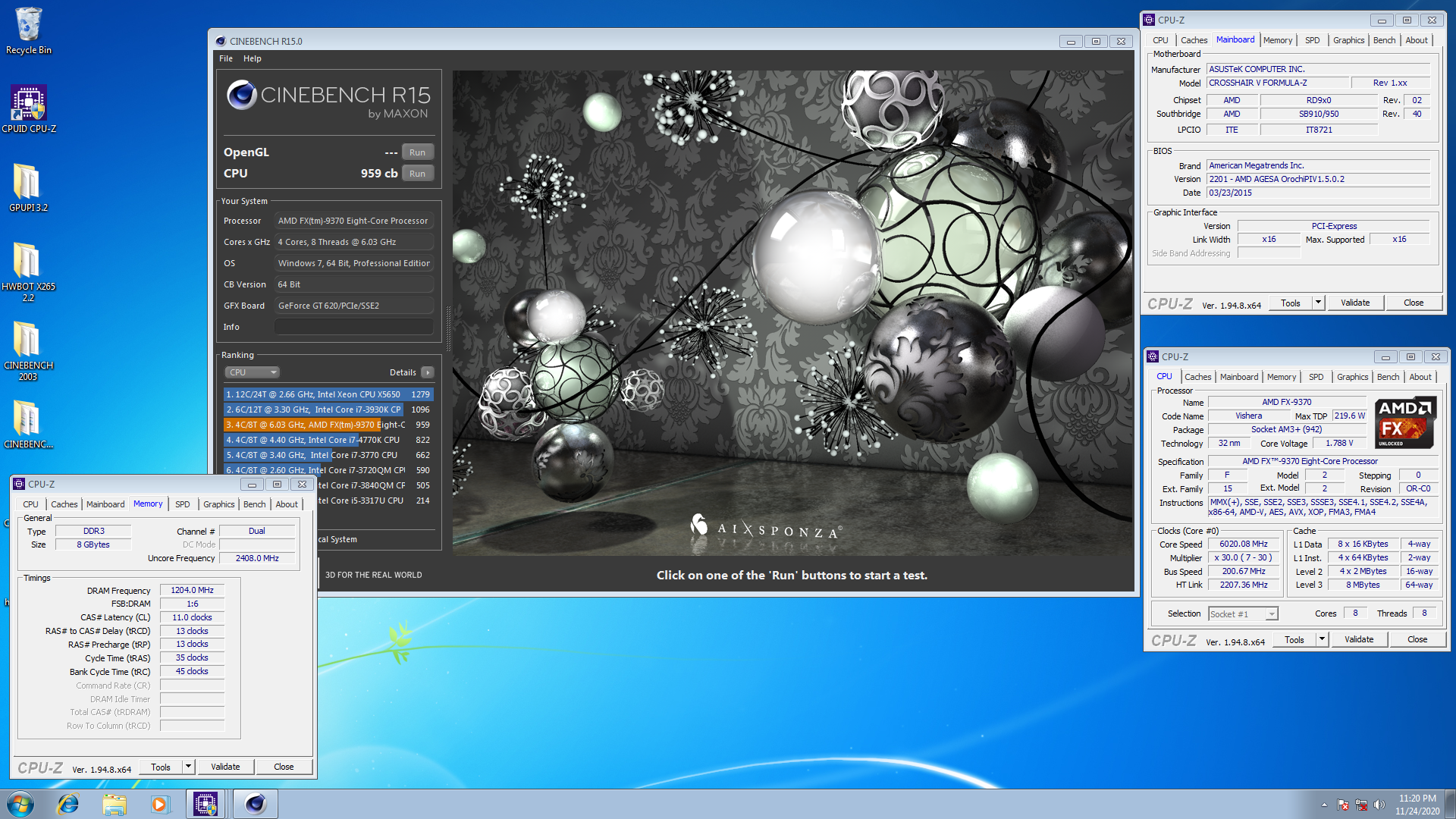This screenshot has height=819, width=1456.
Task: Open Mainboard tab in CPU-Z processor window
Action: [x=1239, y=377]
